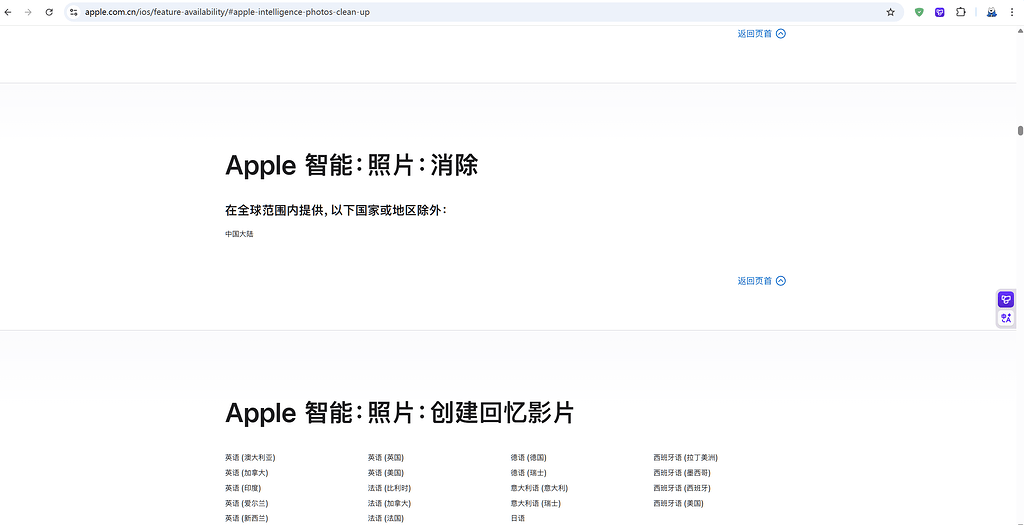Screen dimensions: 1024x525
Task: Open site information icon in address bar
Action: point(74,12)
